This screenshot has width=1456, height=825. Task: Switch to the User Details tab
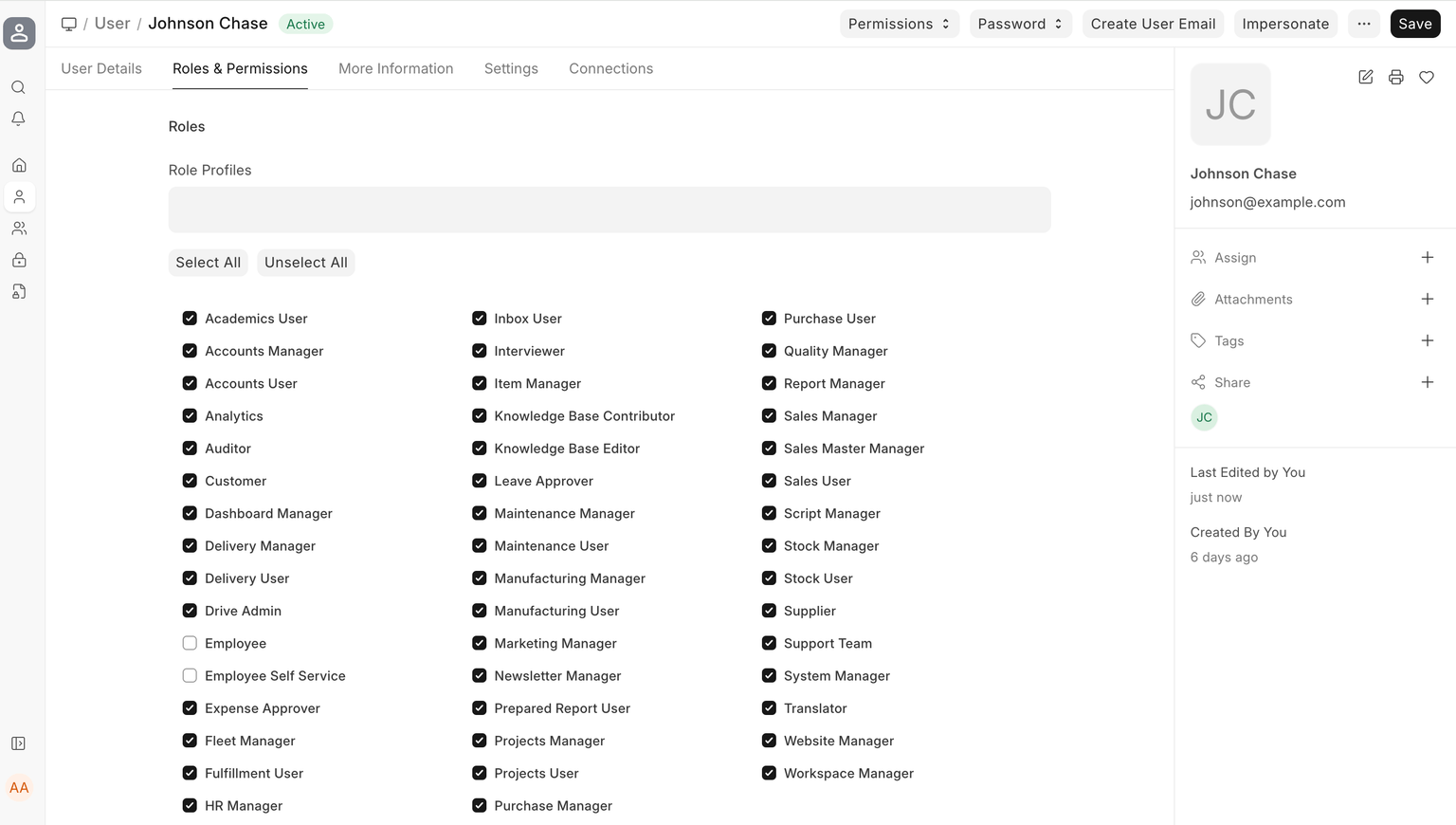coord(101,69)
